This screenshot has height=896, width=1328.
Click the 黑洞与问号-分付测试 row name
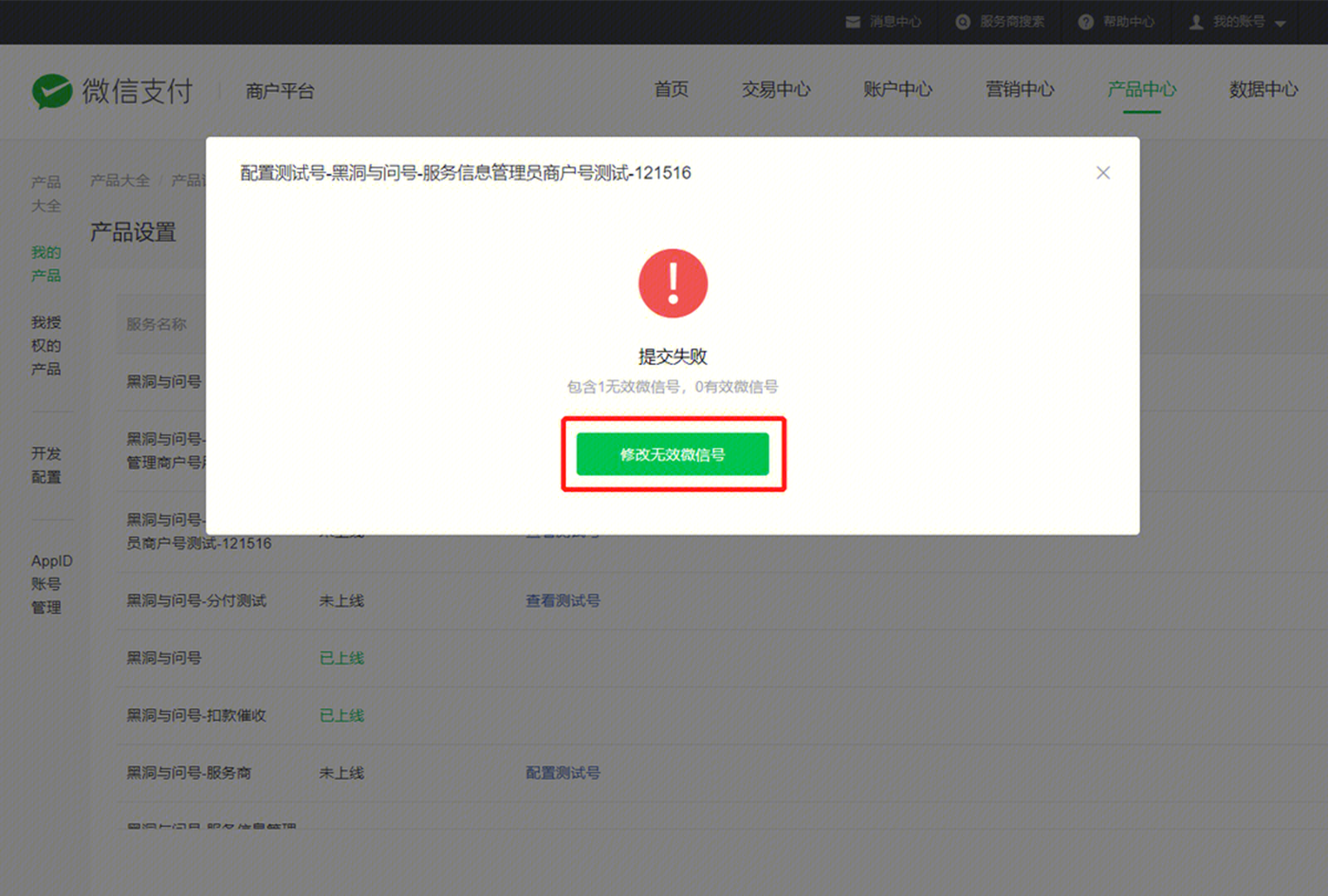pos(196,601)
